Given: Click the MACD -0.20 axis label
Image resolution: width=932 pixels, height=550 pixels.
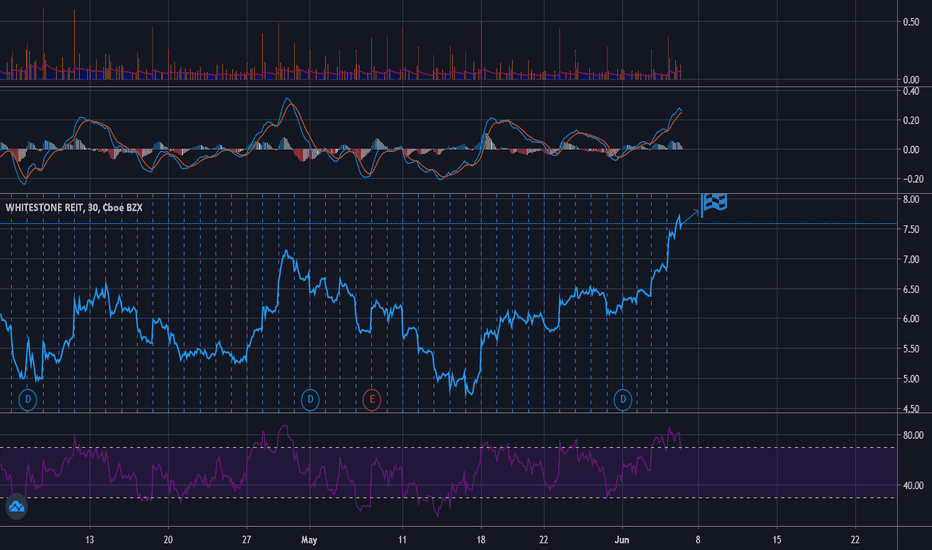Looking at the screenshot, I should click(913, 179).
